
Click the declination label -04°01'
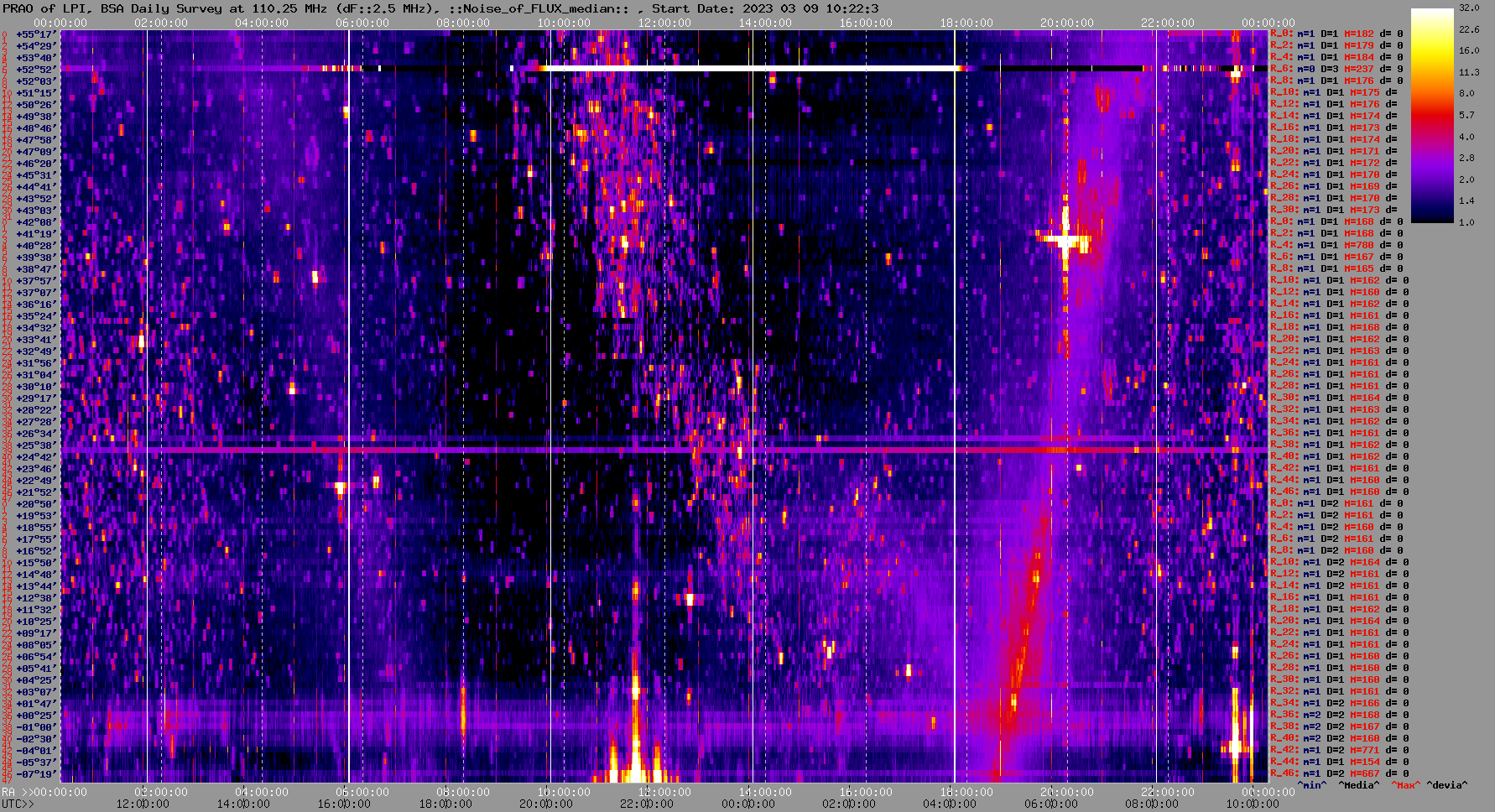(35, 751)
